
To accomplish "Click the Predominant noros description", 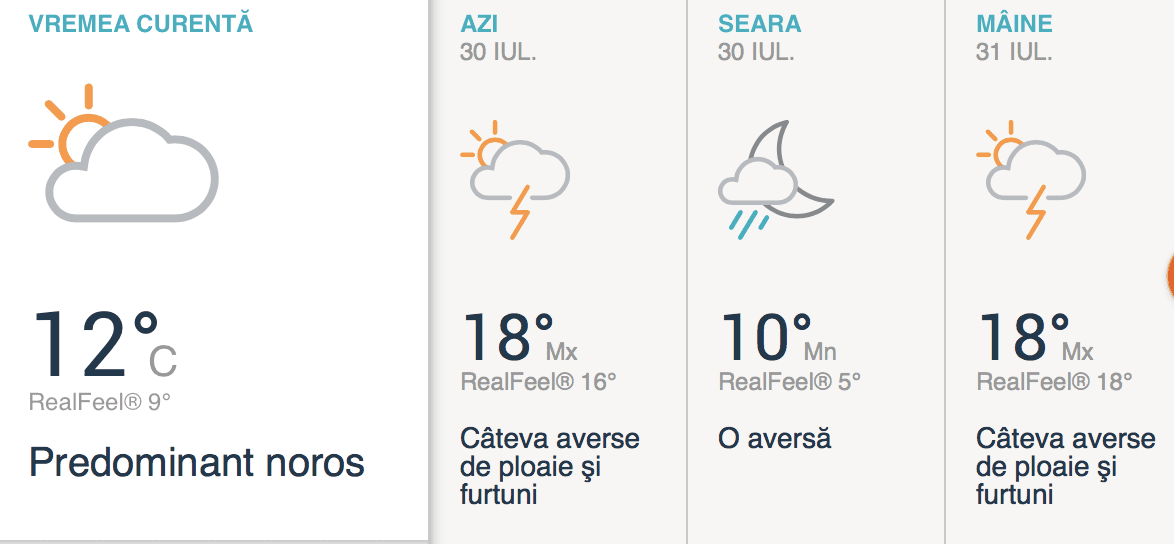I will [197, 463].
